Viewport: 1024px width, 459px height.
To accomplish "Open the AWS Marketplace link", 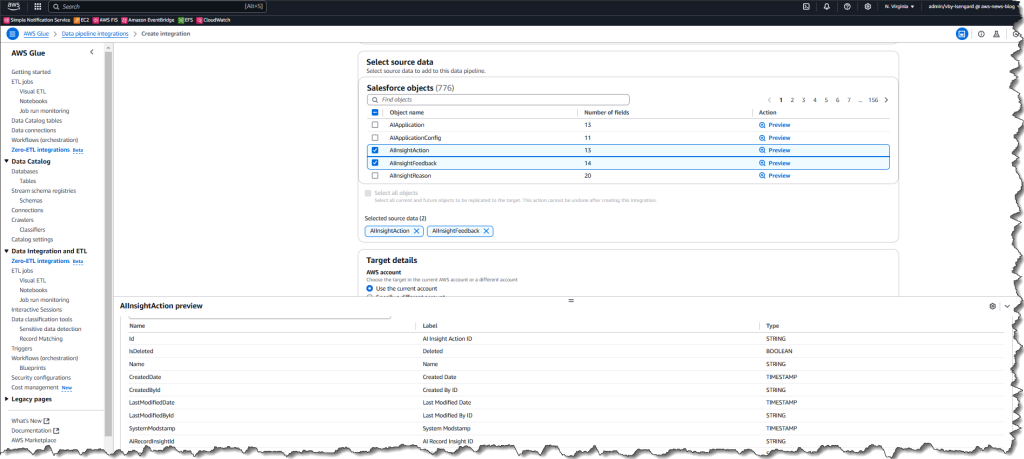I will tap(33, 440).
